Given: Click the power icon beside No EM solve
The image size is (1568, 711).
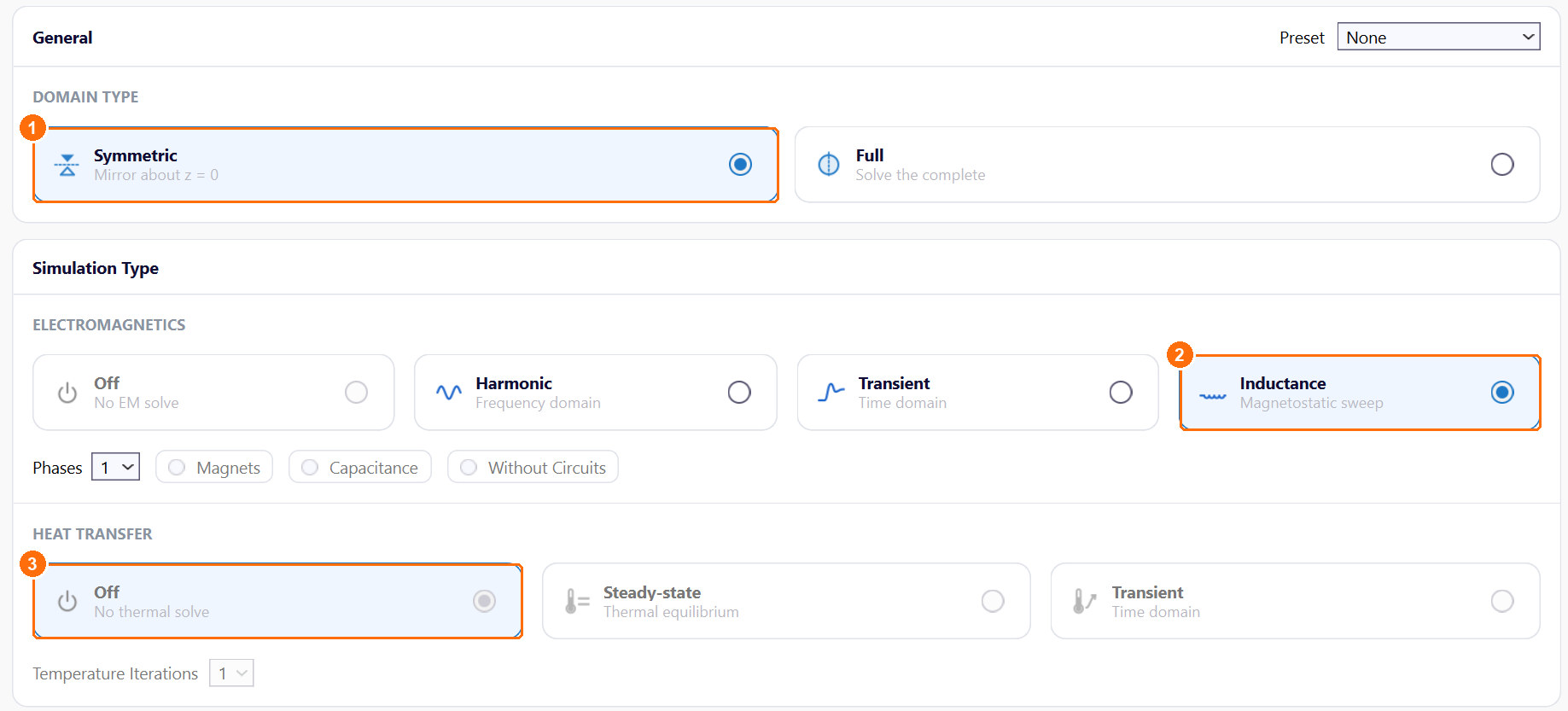Looking at the screenshot, I should click(x=67, y=393).
